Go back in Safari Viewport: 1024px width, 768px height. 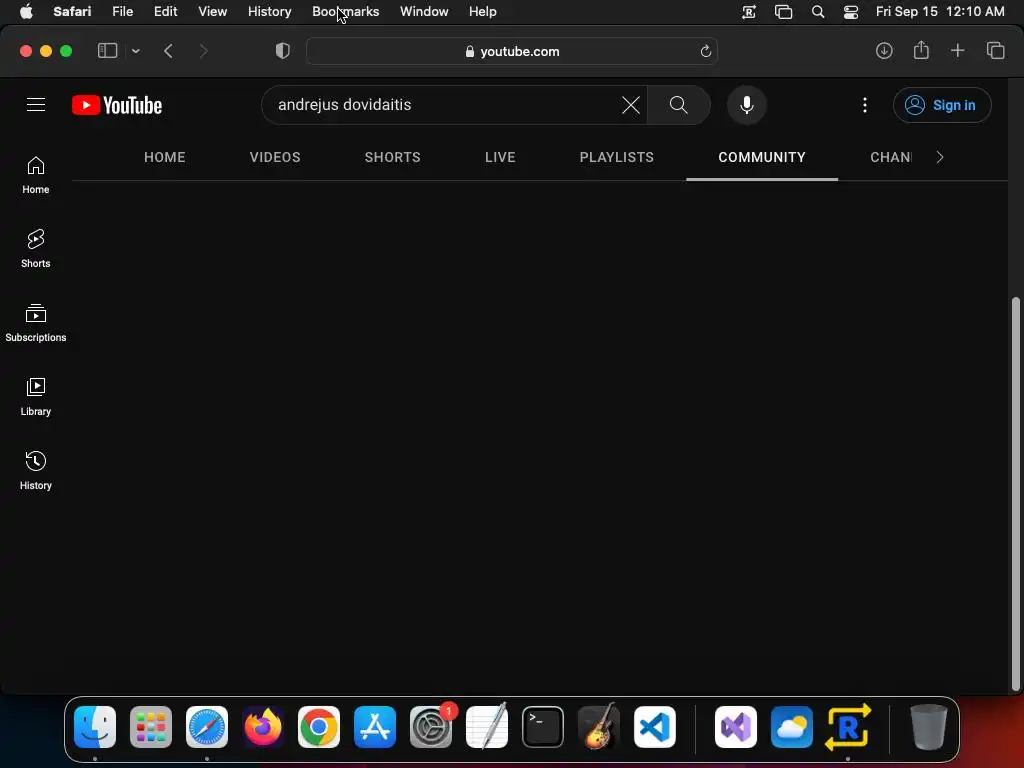[x=168, y=51]
